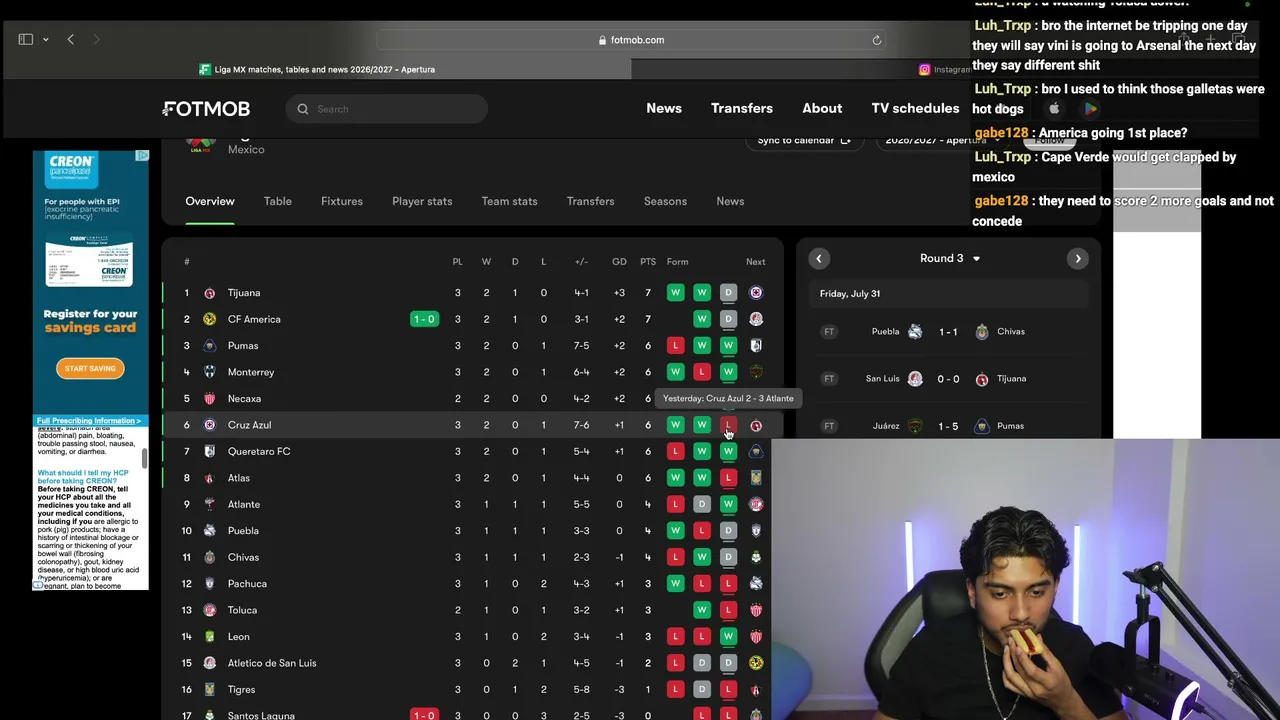Open the league Transfers tab
1280x720 pixels.
pyautogui.click(x=590, y=201)
